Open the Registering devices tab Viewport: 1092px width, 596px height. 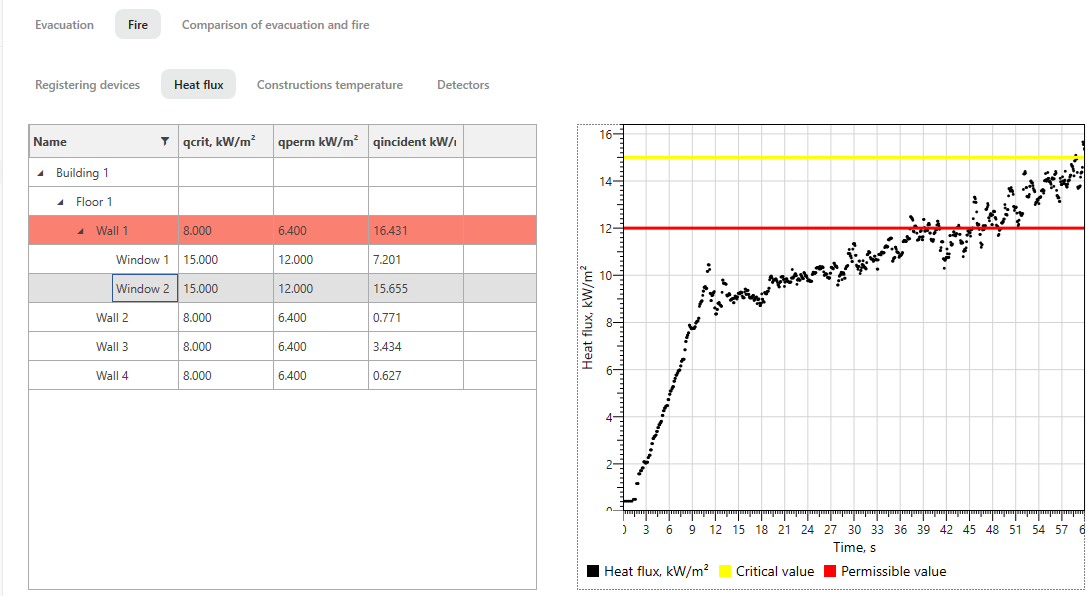(x=87, y=84)
